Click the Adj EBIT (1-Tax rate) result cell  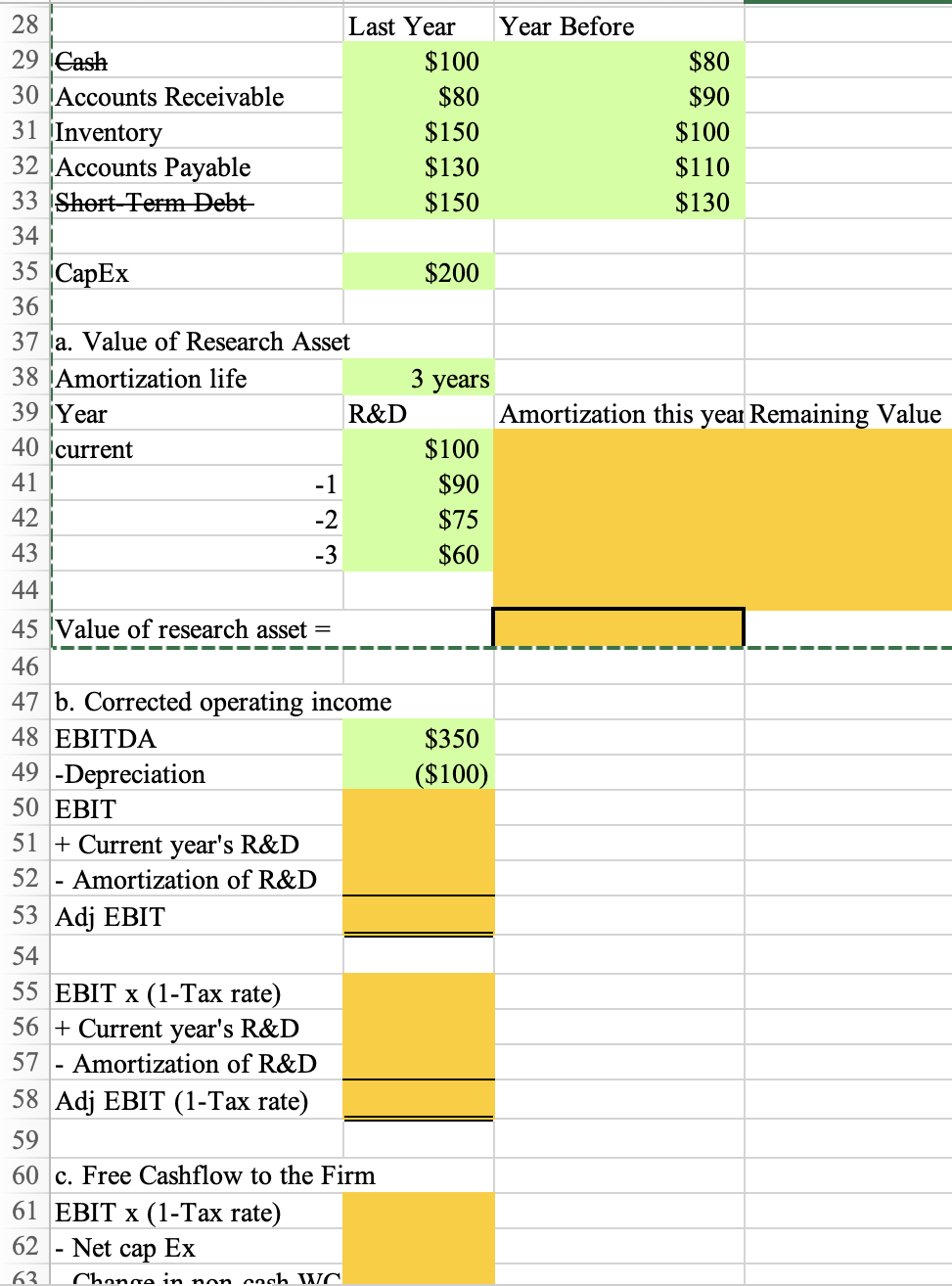coord(417,1100)
